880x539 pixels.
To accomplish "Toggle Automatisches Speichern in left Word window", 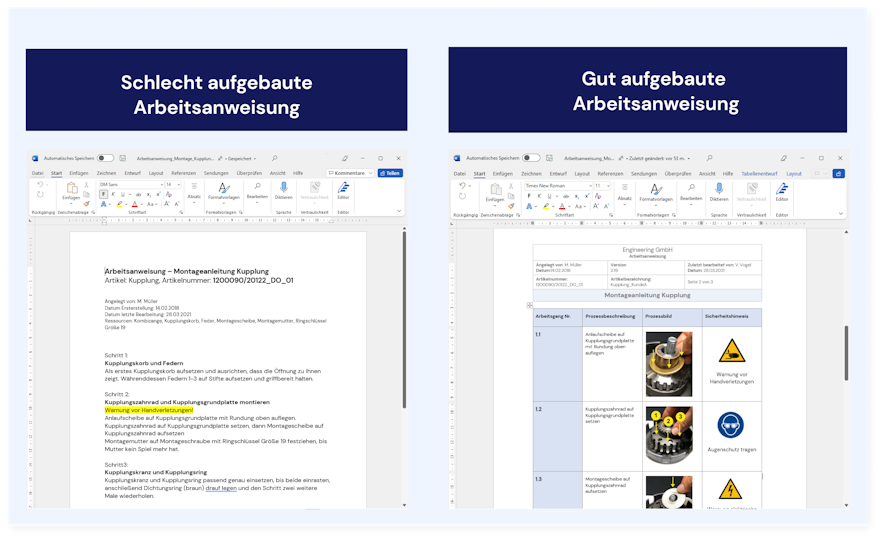I will 105,158.
